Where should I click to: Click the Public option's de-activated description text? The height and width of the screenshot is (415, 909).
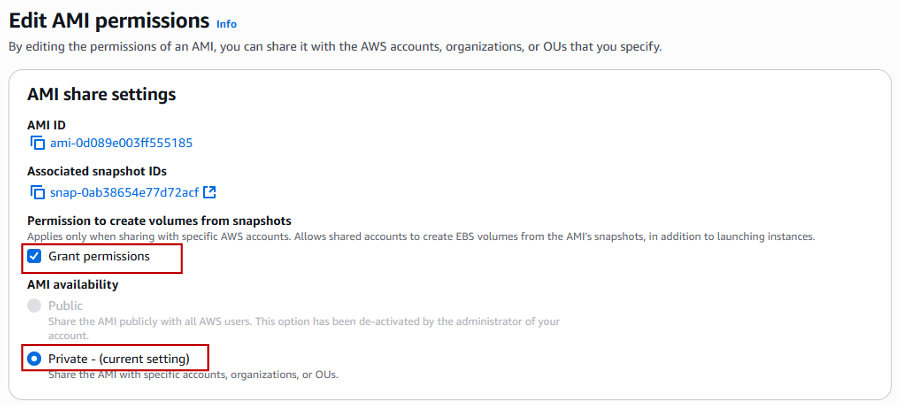pos(304,328)
